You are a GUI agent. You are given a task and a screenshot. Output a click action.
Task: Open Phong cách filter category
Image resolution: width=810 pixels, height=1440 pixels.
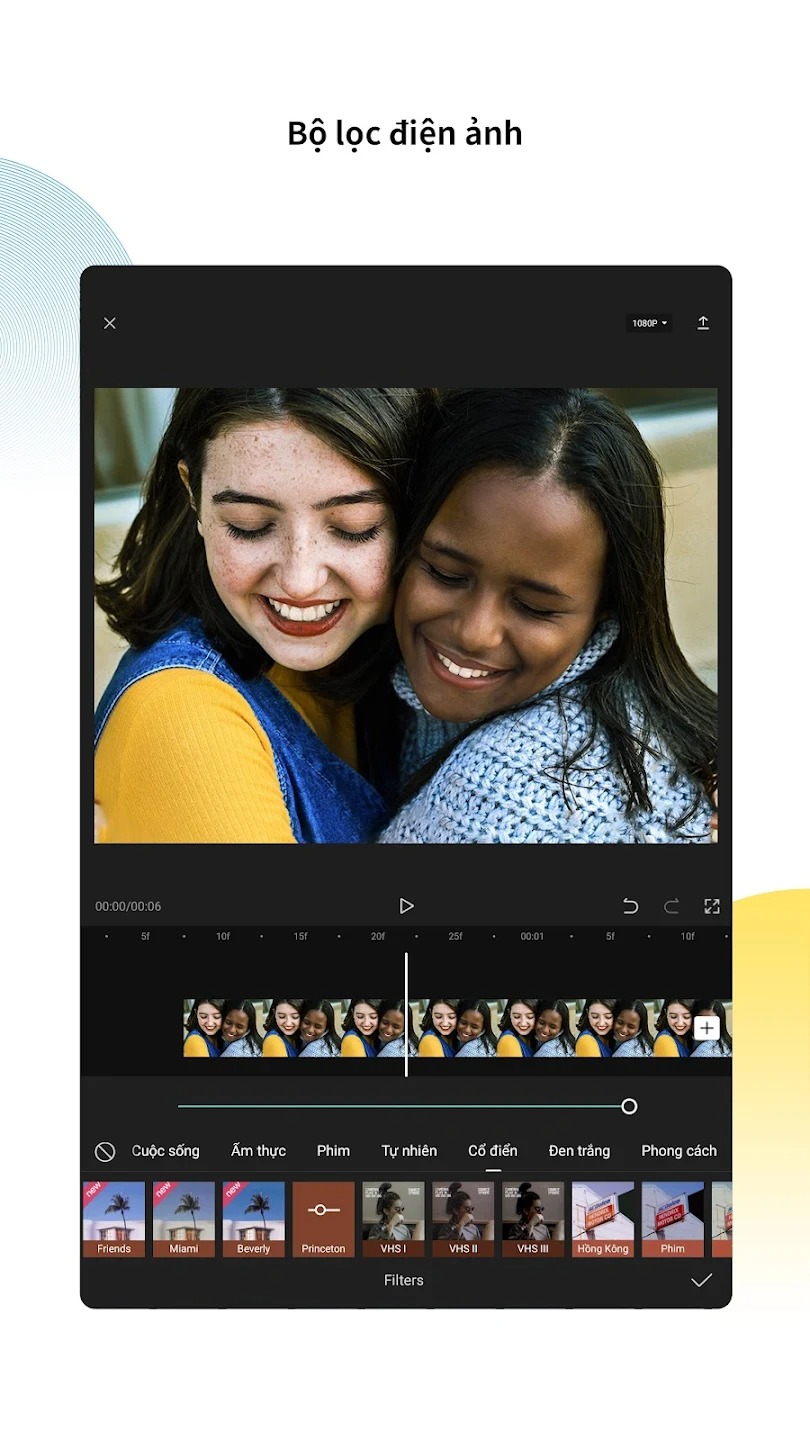click(679, 1151)
